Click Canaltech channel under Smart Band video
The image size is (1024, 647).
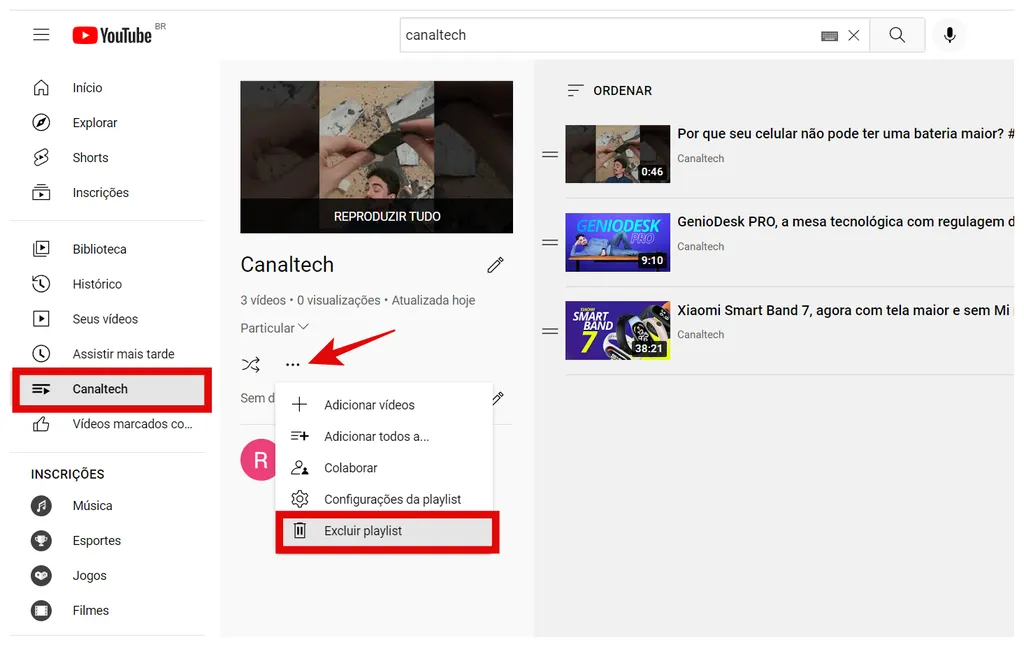pyautogui.click(x=701, y=335)
